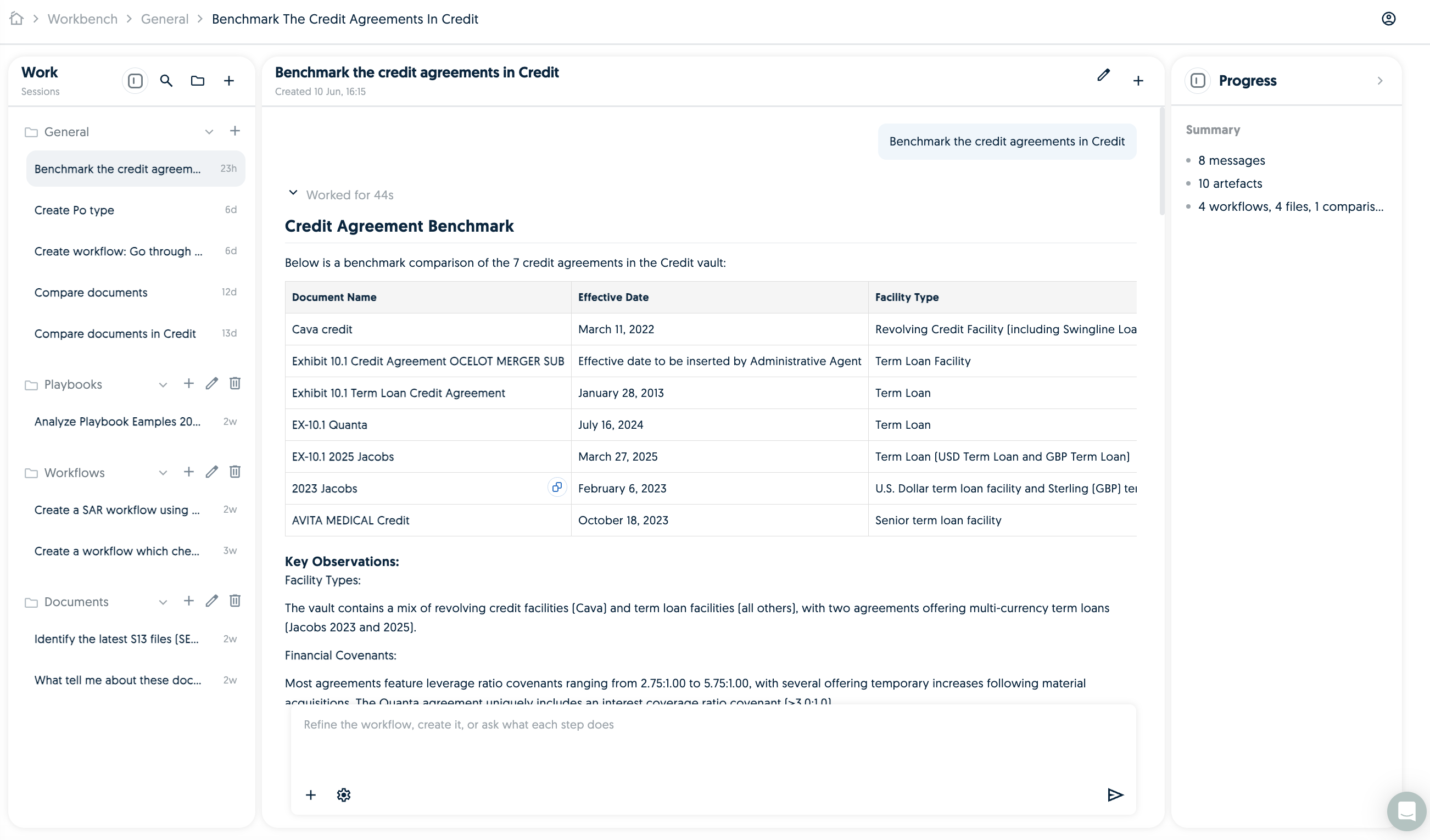The width and height of the screenshot is (1430, 840).
Task: Delete the Playbooks folder
Action: (235, 383)
